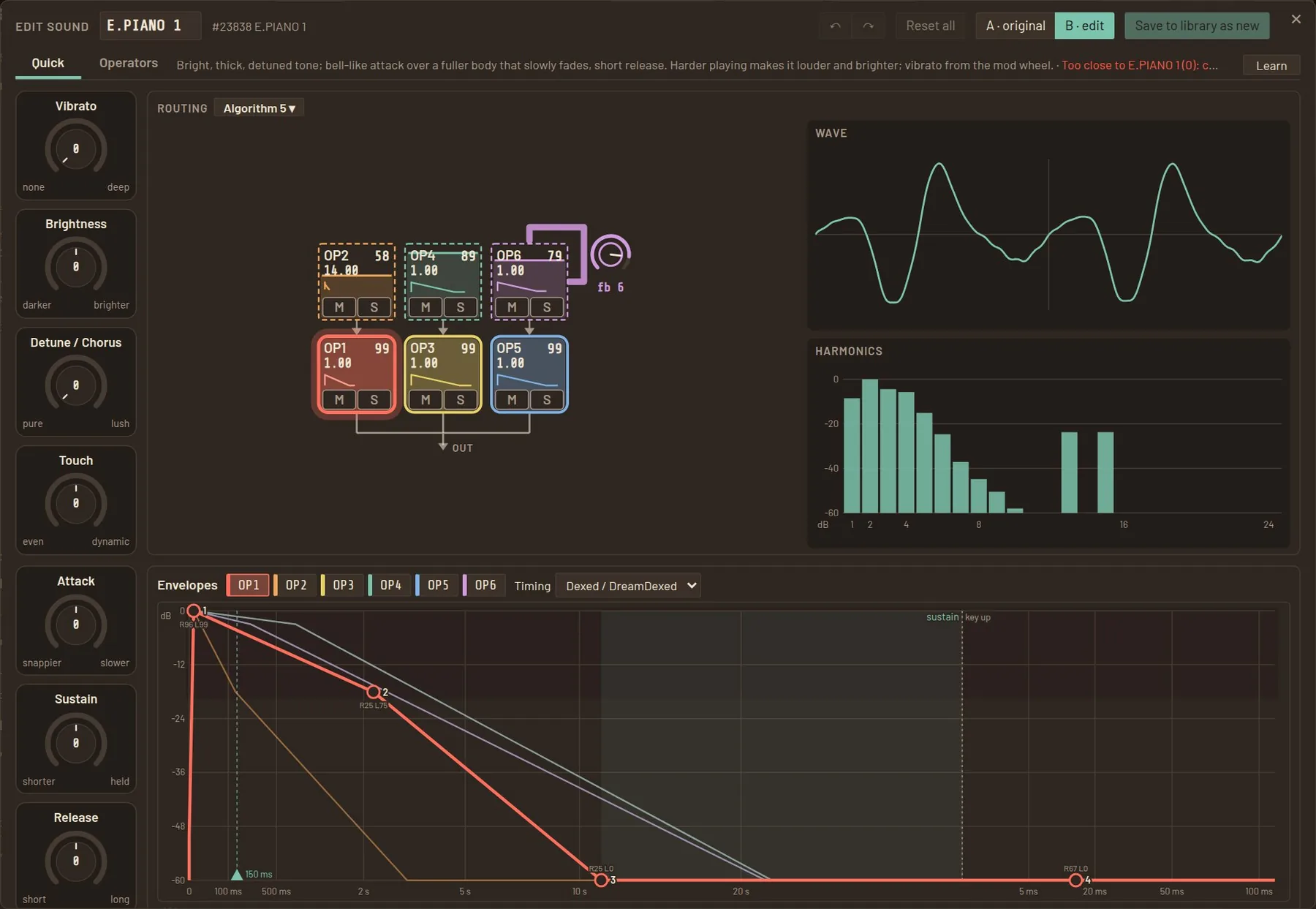Click the Attack knob
The width and height of the screenshot is (1316, 909).
[x=76, y=625]
